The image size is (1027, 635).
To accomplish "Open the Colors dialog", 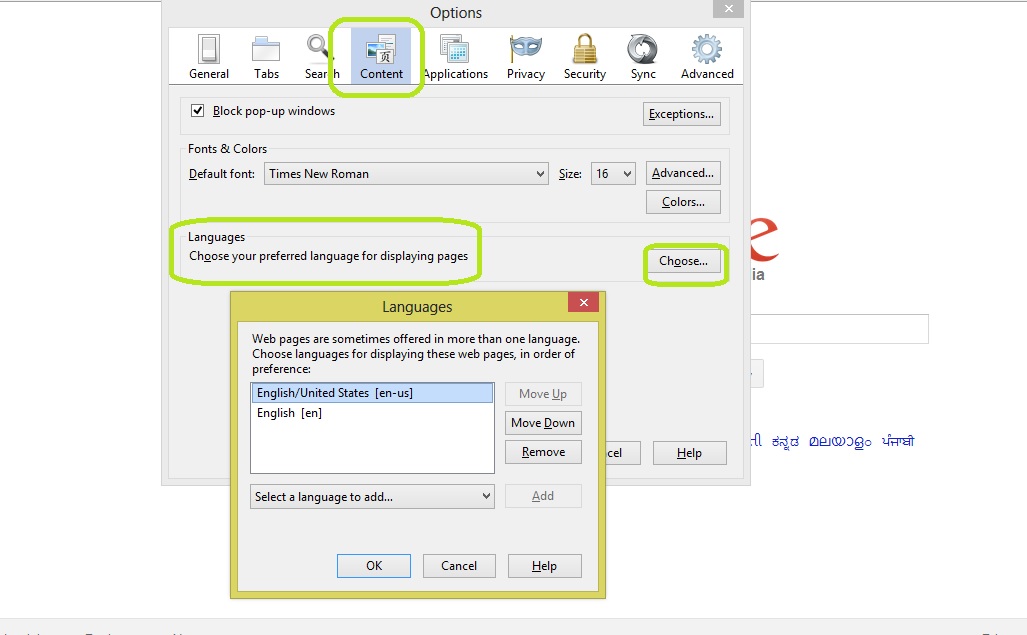I will (x=683, y=201).
